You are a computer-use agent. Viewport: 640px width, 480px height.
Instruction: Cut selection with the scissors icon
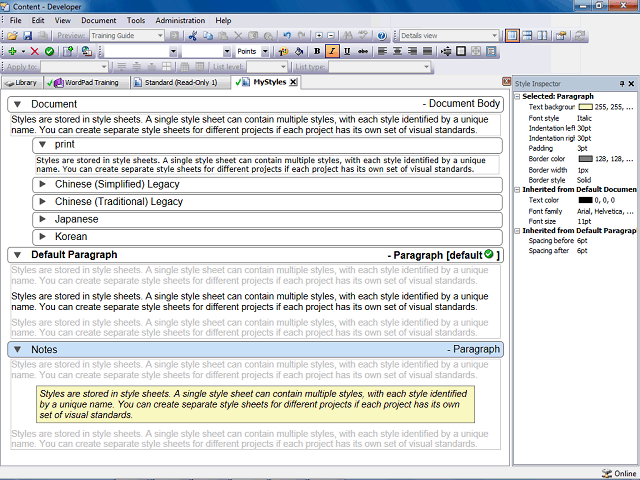193,36
